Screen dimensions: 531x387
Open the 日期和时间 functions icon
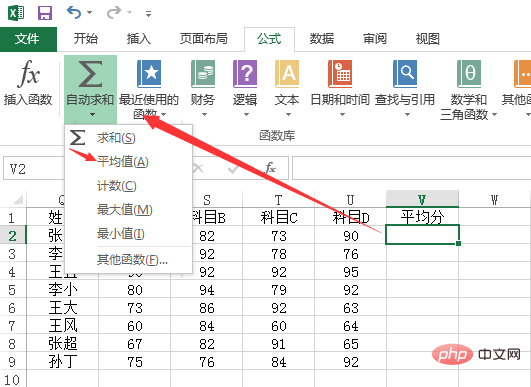tap(340, 74)
